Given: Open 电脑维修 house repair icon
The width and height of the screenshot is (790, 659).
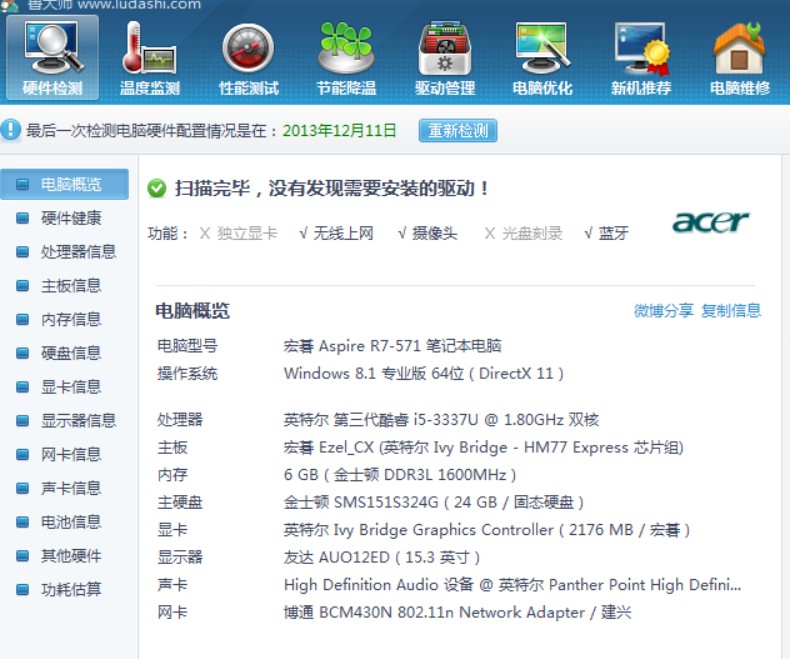Looking at the screenshot, I should click(740, 57).
